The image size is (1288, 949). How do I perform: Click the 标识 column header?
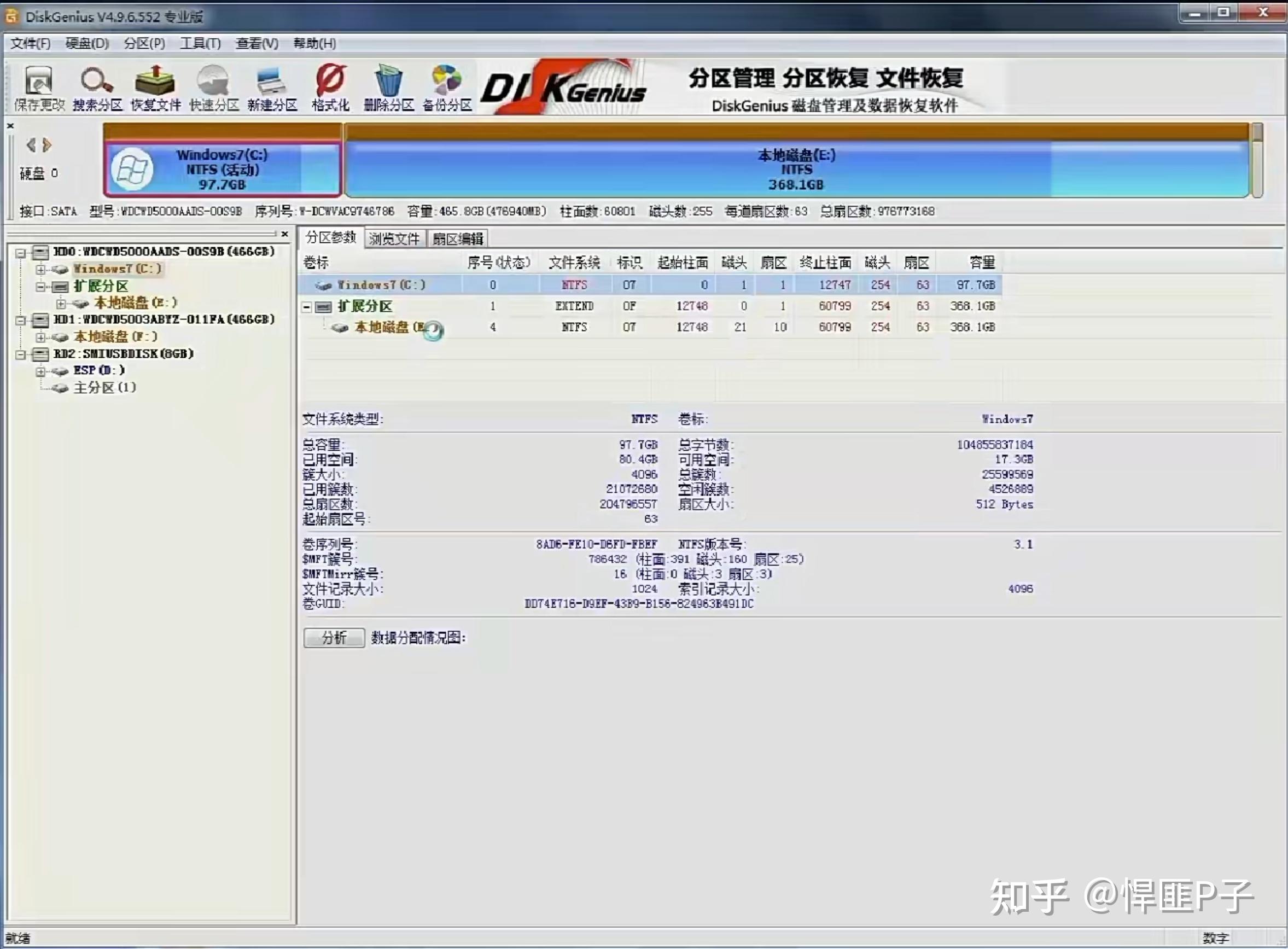point(630,263)
